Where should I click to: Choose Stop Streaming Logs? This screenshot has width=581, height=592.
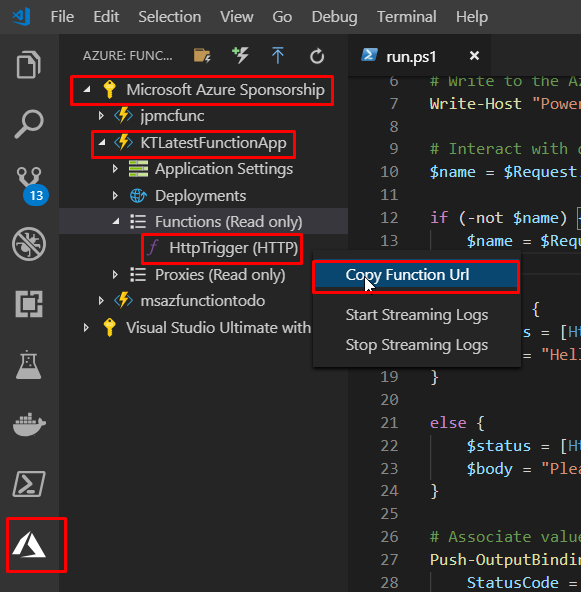point(417,345)
